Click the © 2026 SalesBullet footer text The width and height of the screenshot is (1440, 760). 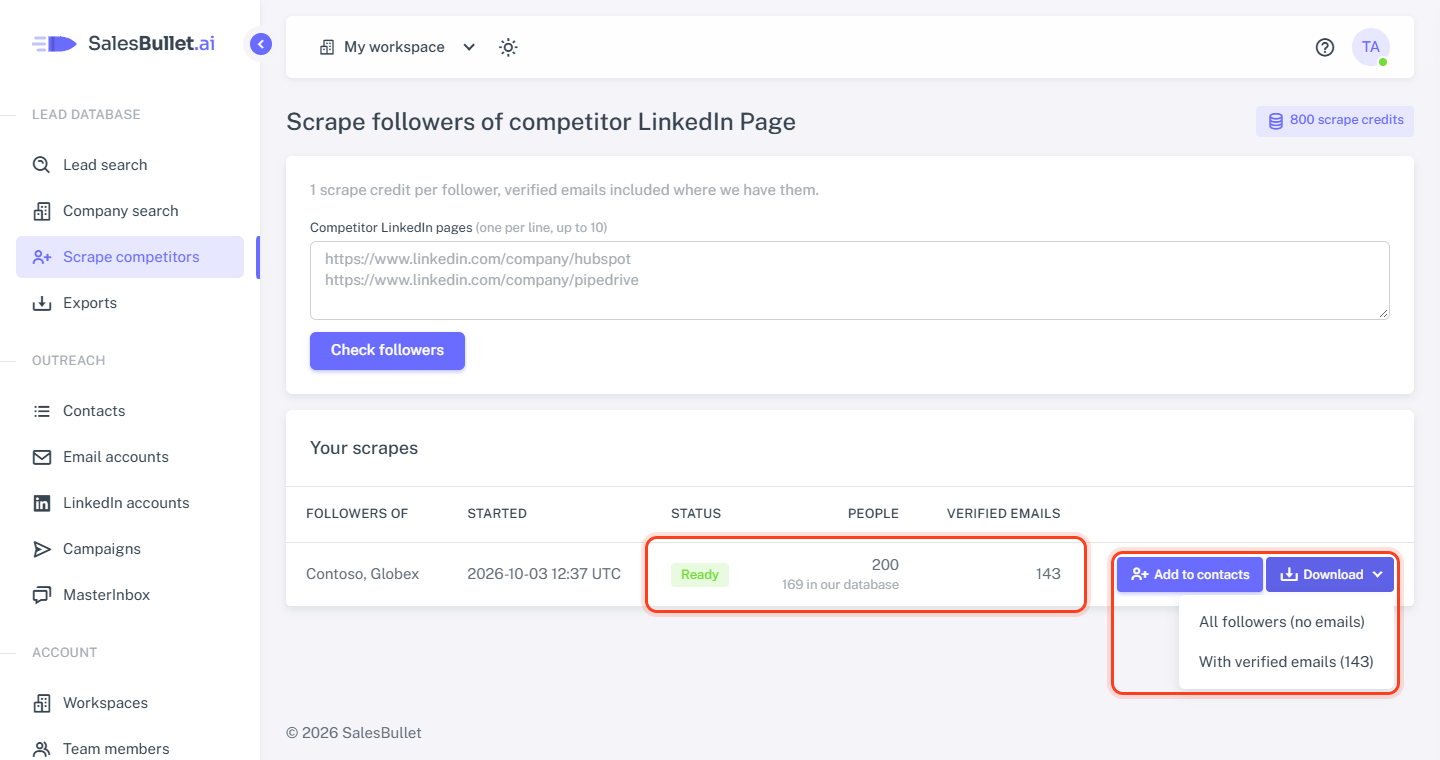tap(354, 733)
